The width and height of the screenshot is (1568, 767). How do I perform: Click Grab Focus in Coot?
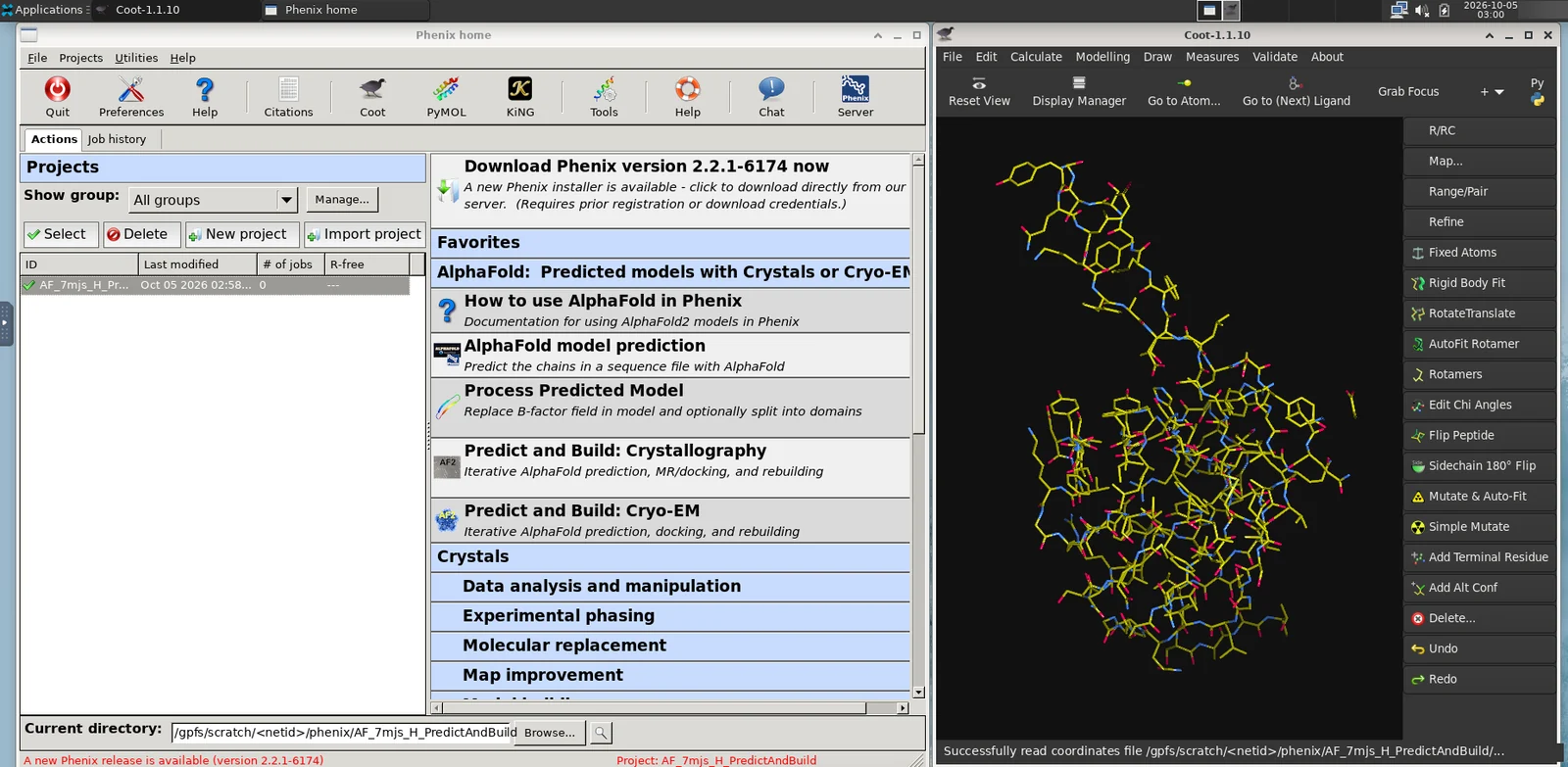click(x=1408, y=92)
